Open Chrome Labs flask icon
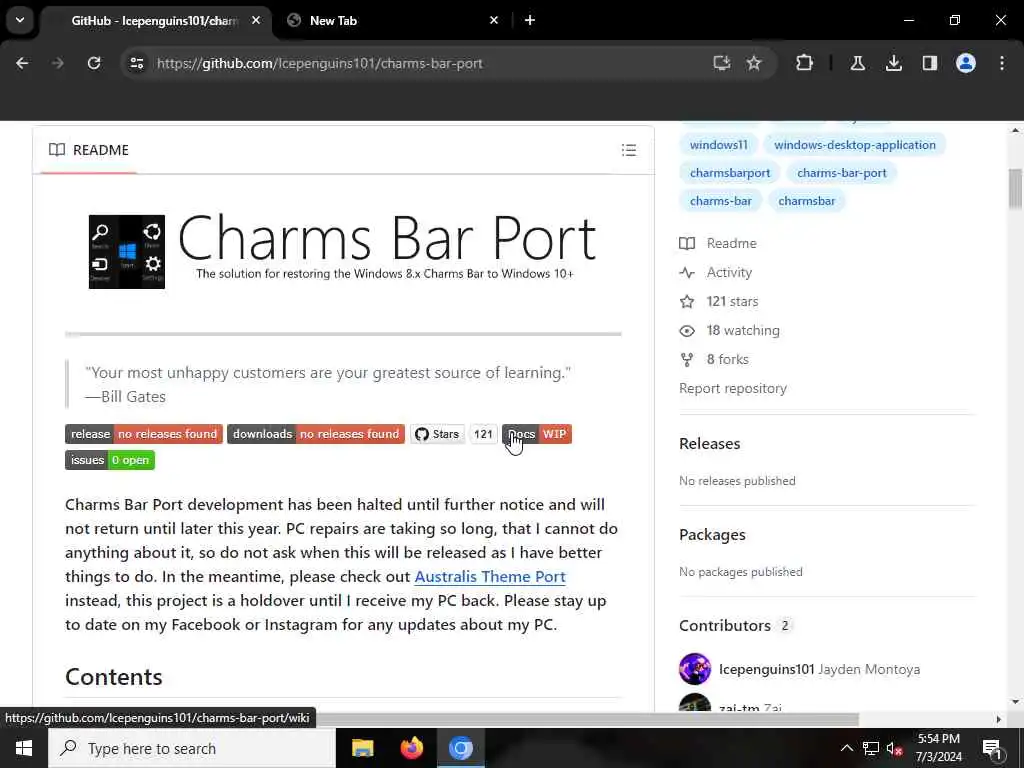1024x768 pixels. click(x=857, y=63)
